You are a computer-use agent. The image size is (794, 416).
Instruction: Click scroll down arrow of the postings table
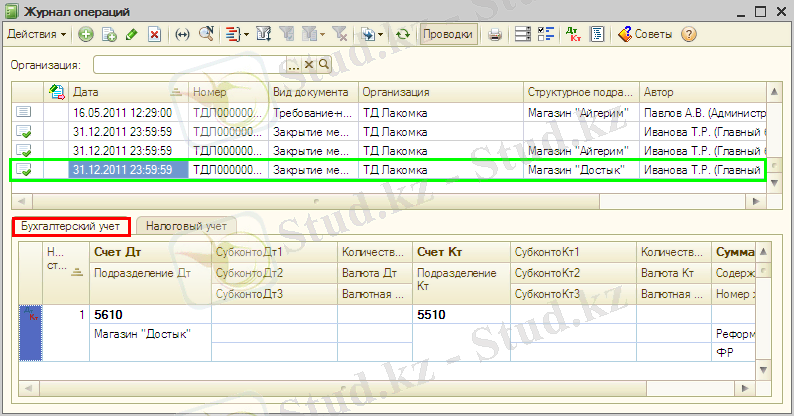(764, 370)
